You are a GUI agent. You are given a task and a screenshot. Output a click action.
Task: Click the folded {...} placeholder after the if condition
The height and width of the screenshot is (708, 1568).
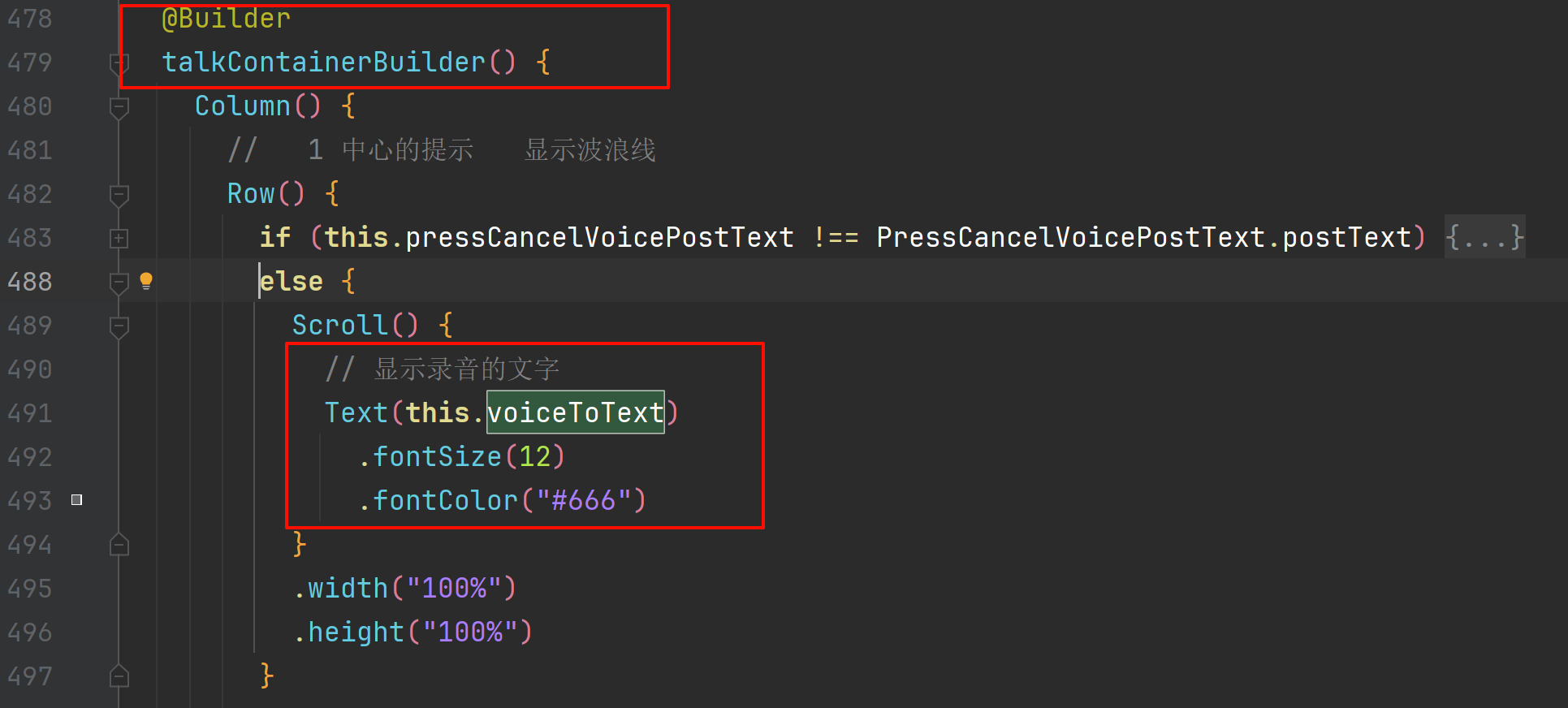pos(1484,237)
